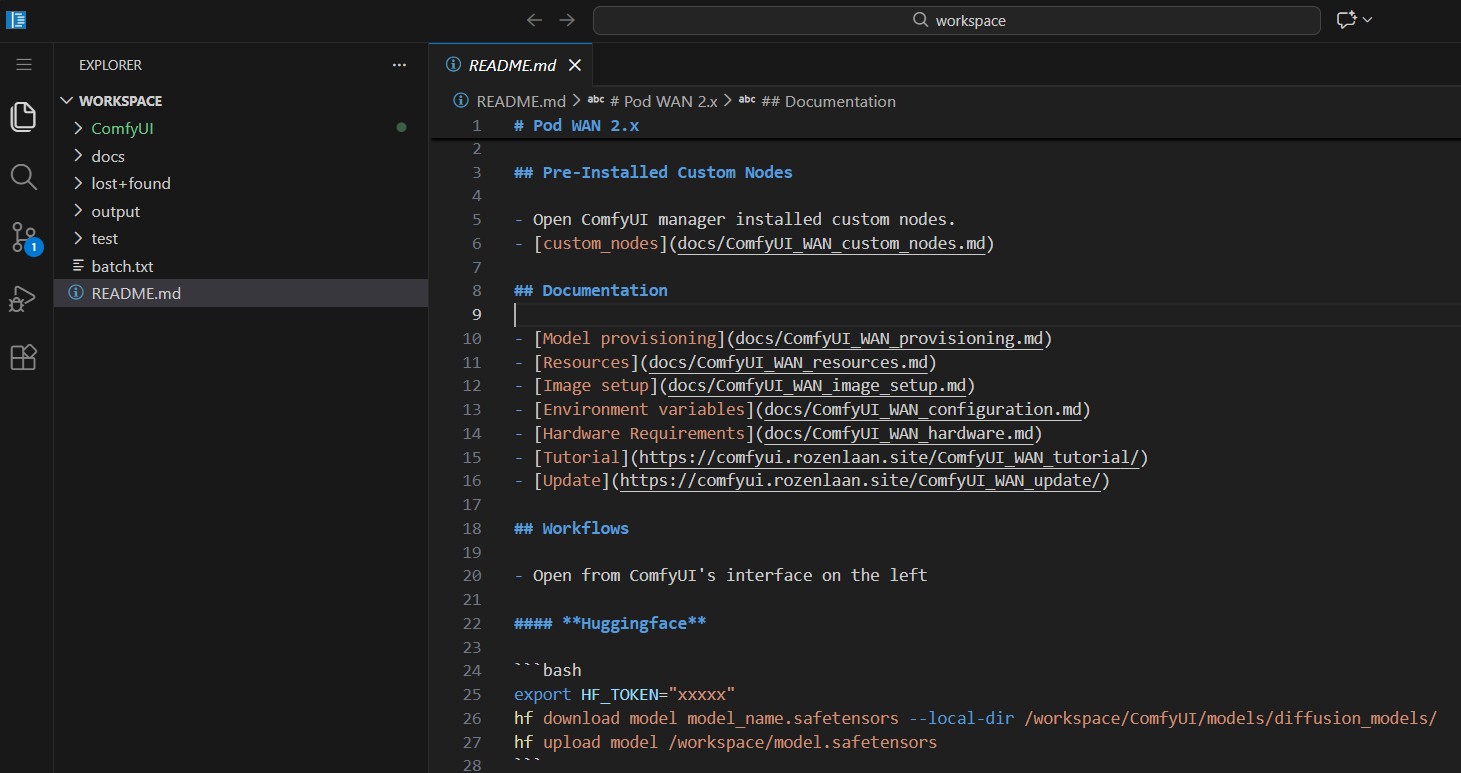Select the Explorer icon in the activity bar

coord(24,117)
